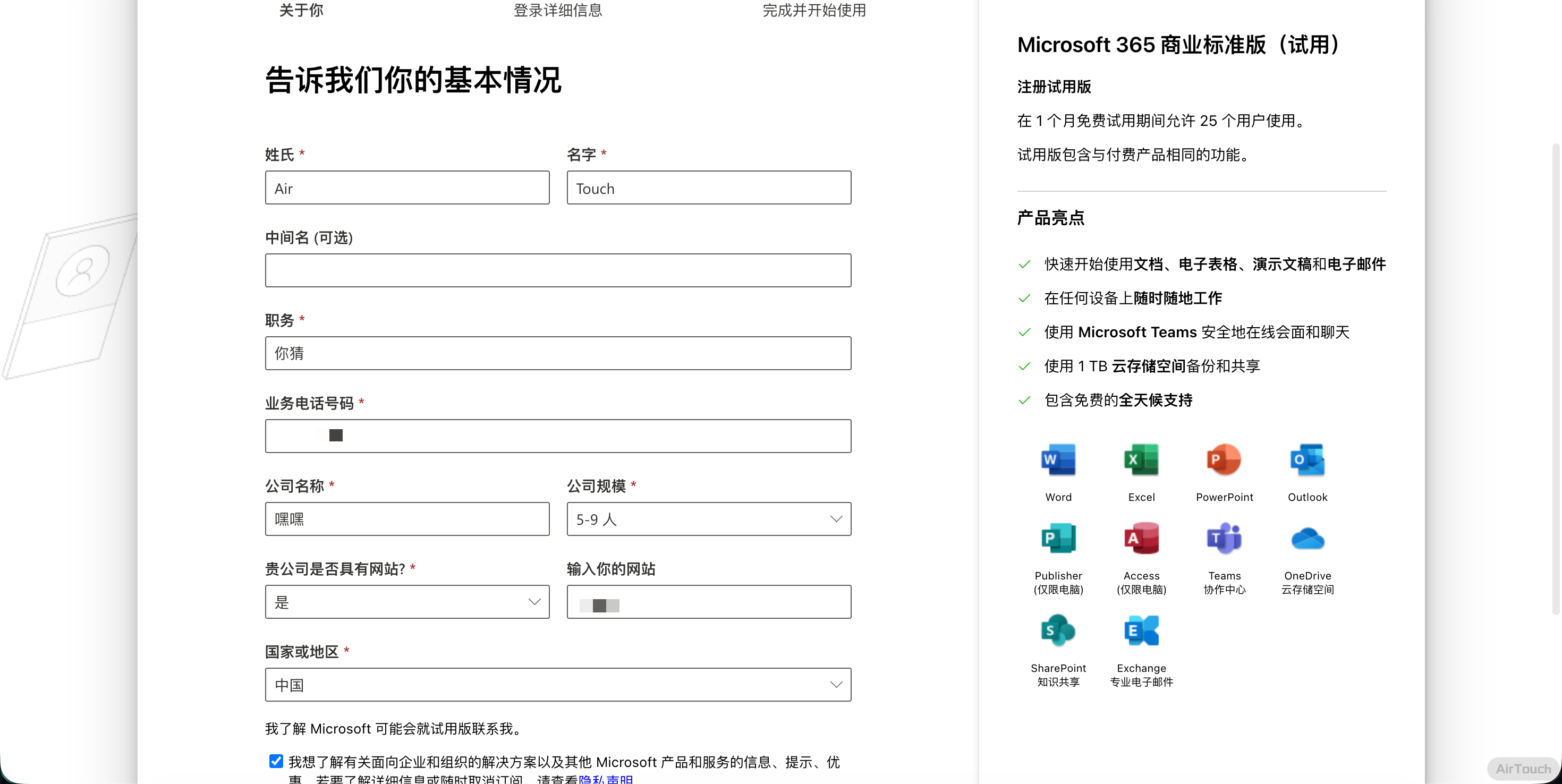Image resolution: width=1562 pixels, height=784 pixels.
Task: Expand the 贵公司是否具有网站 dropdown
Action: [x=407, y=602]
